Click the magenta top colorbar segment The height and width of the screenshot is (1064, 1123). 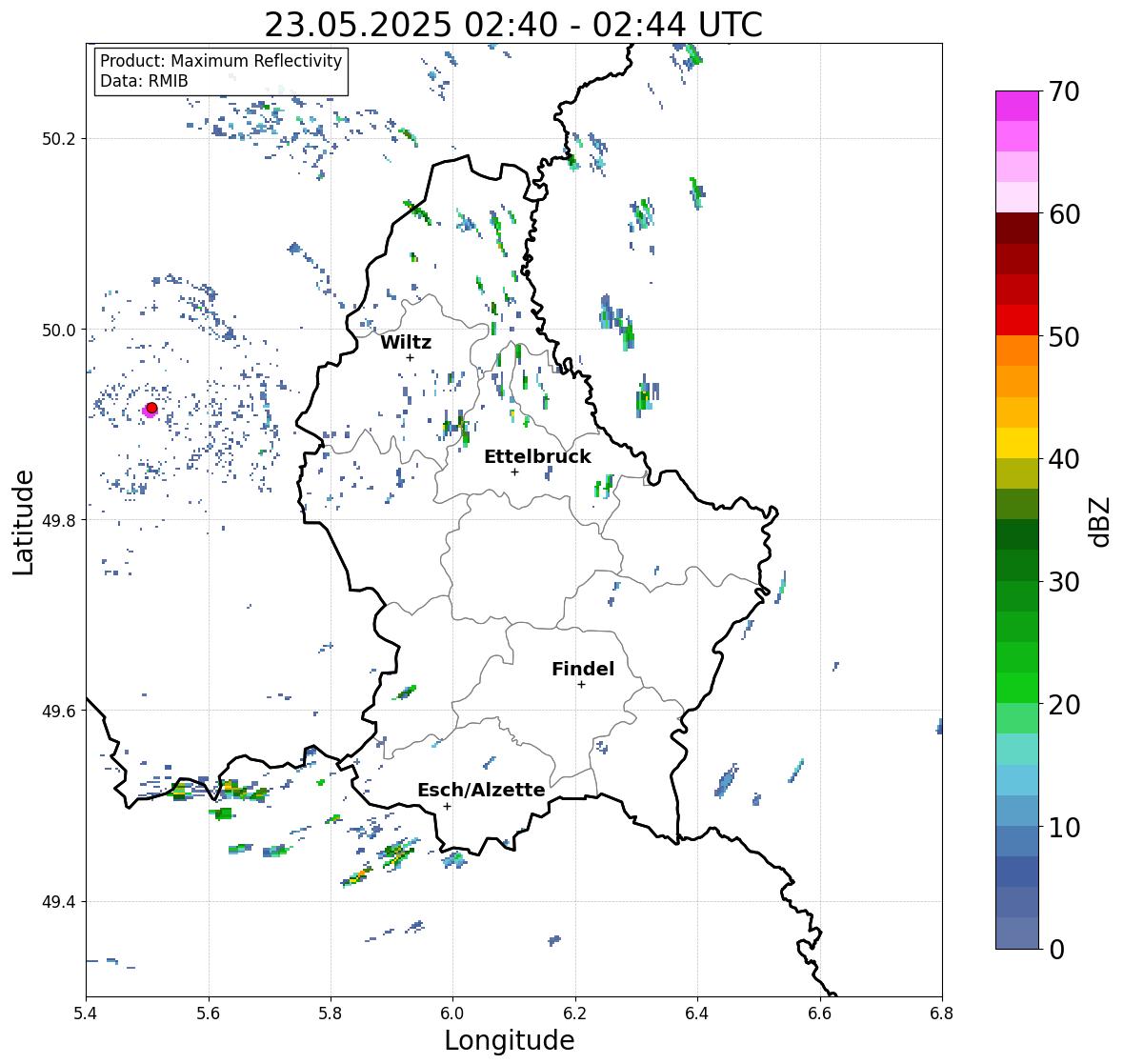coord(1017,106)
